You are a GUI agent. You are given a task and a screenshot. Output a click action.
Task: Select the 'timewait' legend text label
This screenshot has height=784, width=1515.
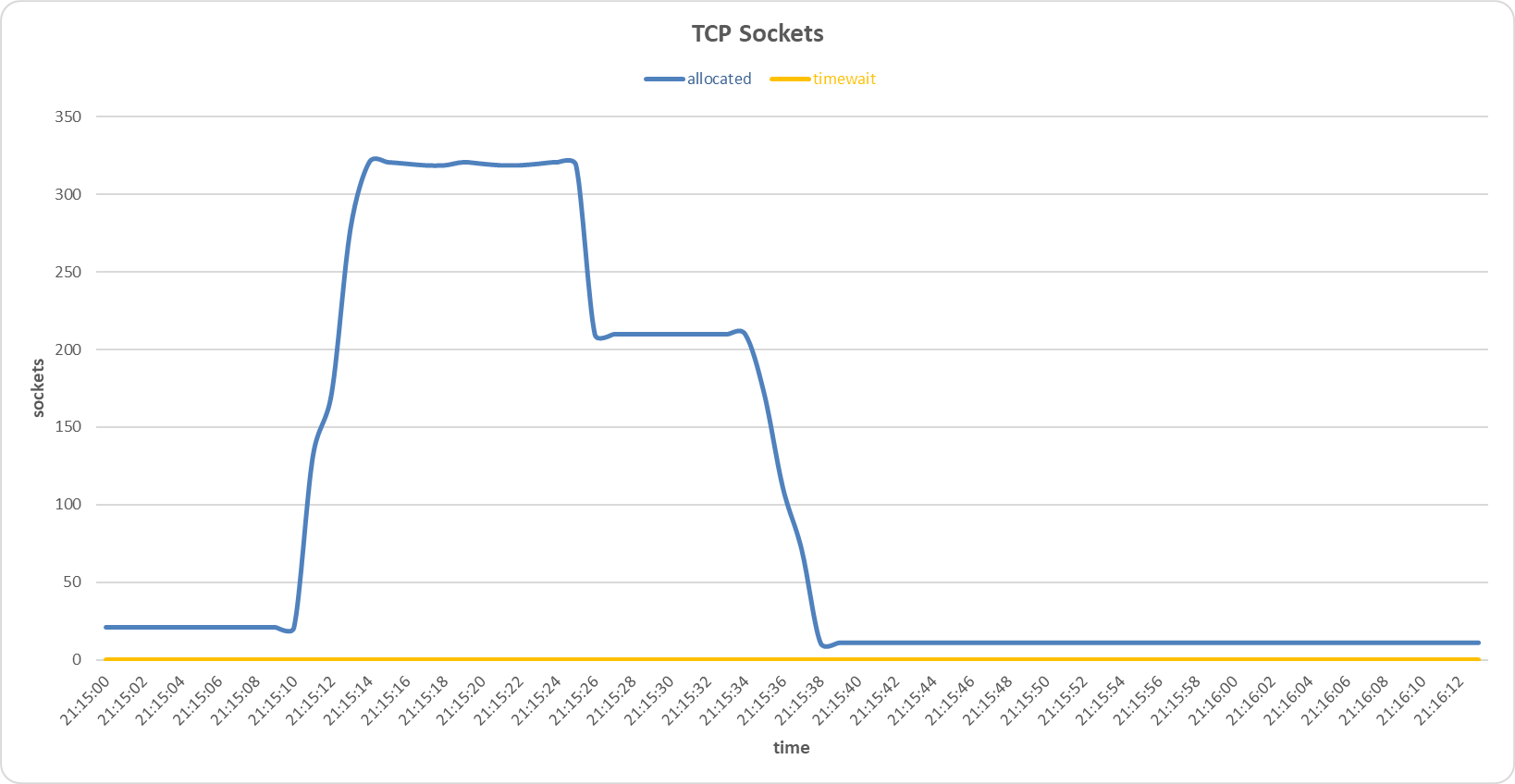click(x=844, y=80)
